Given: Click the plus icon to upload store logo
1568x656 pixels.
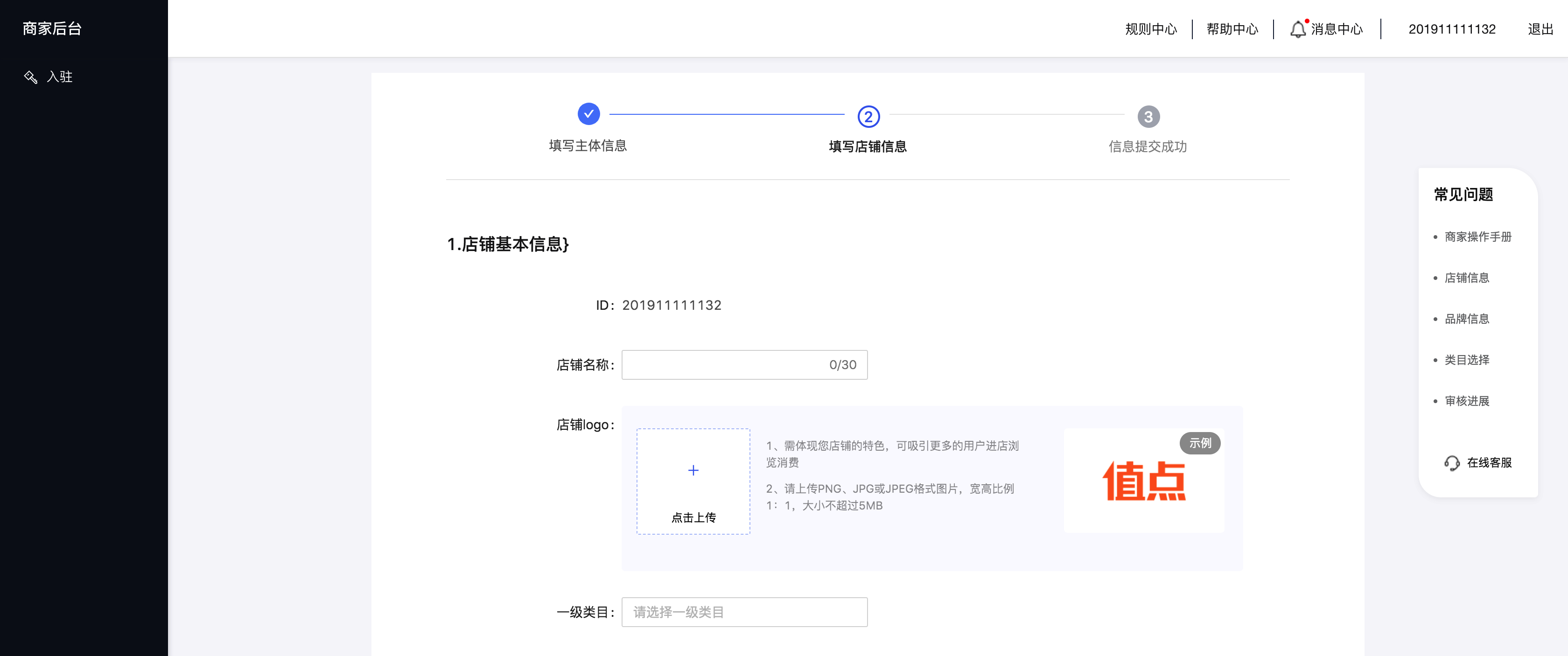Looking at the screenshot, I should (x=693, y=470).
